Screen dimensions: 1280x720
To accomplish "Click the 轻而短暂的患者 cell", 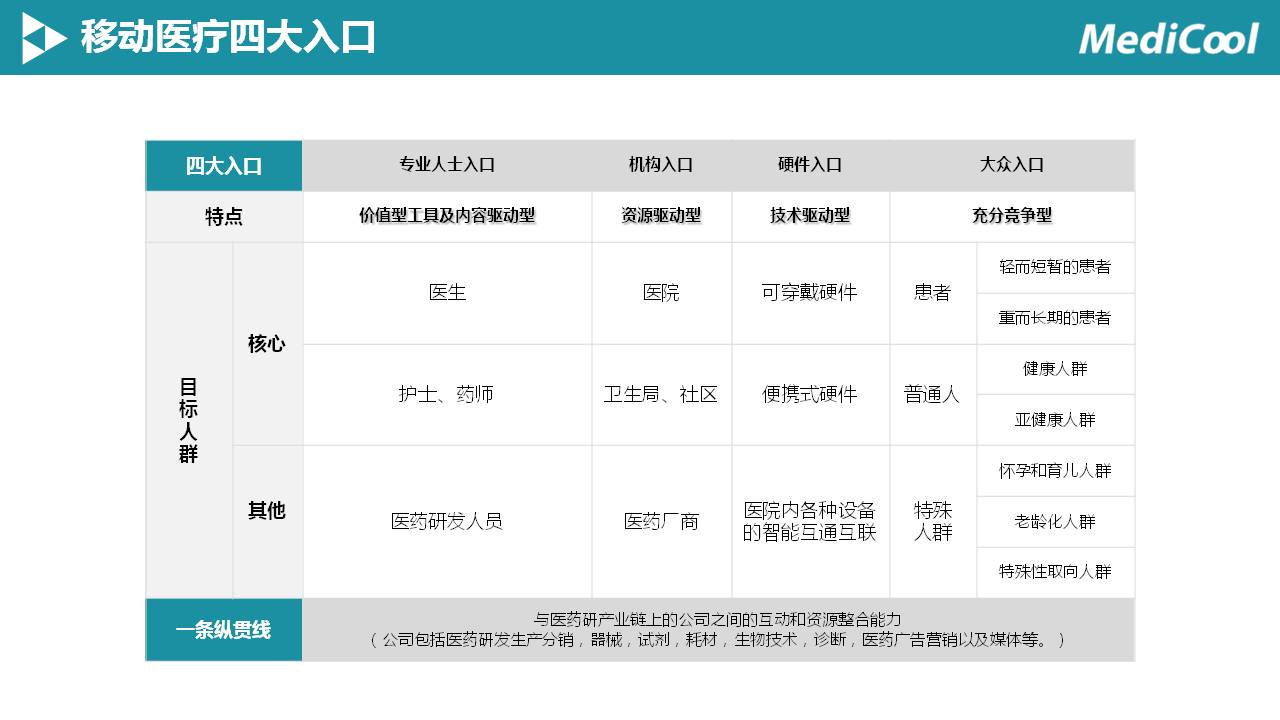I will coord(1055,268).
